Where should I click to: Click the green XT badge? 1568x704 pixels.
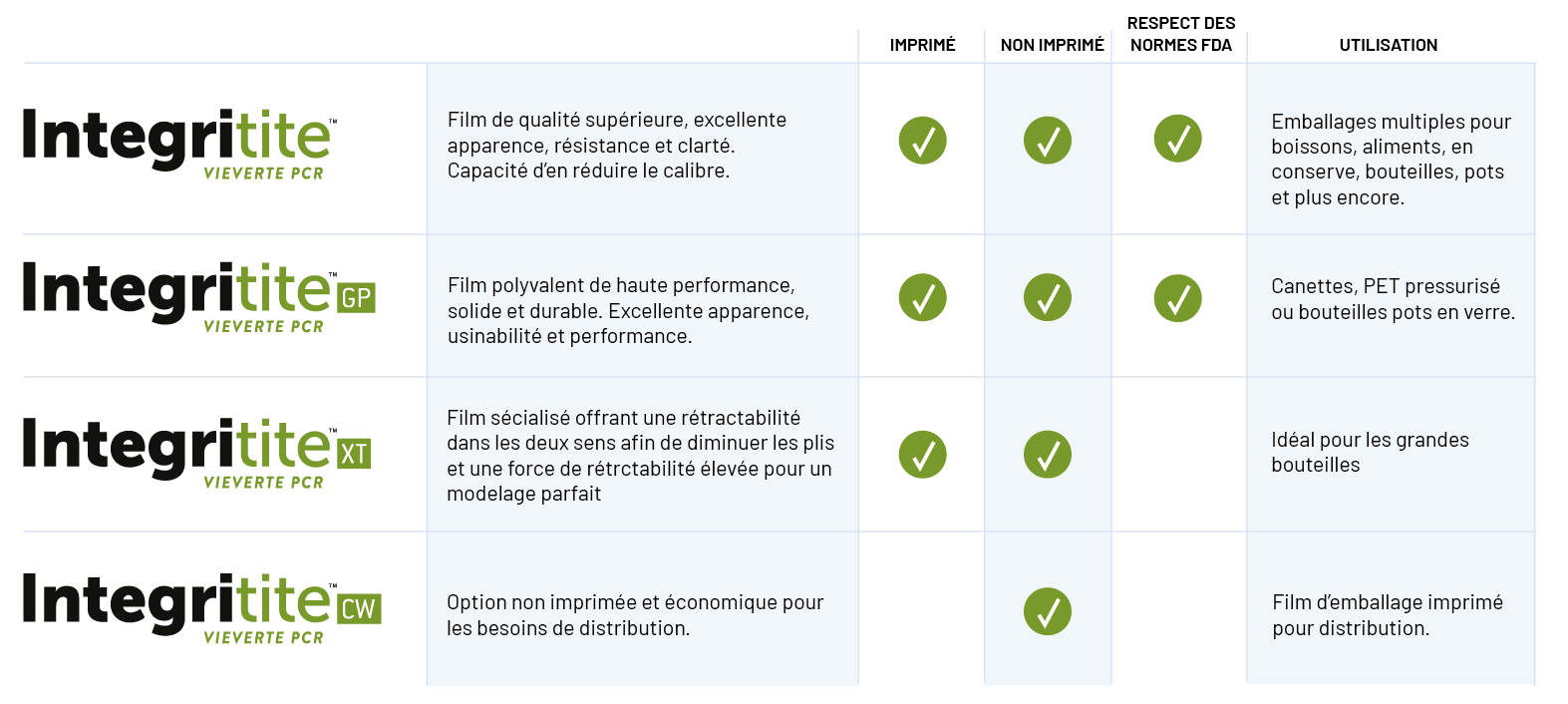click(354, 455)
